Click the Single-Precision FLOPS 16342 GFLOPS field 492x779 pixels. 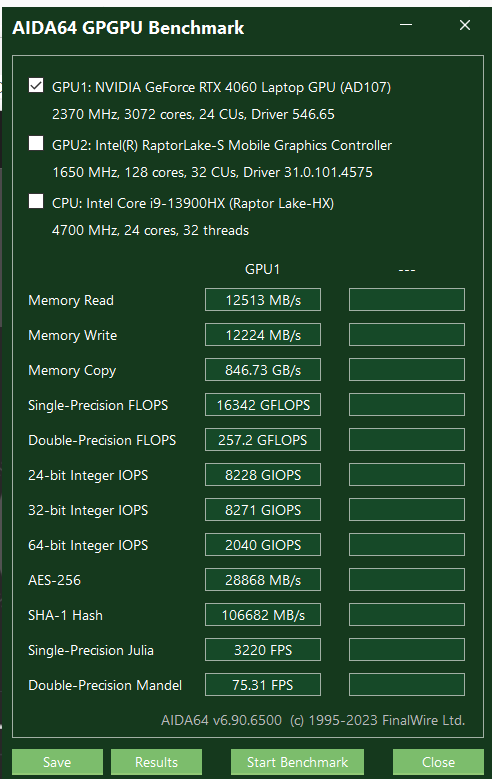tap(263, 405)
